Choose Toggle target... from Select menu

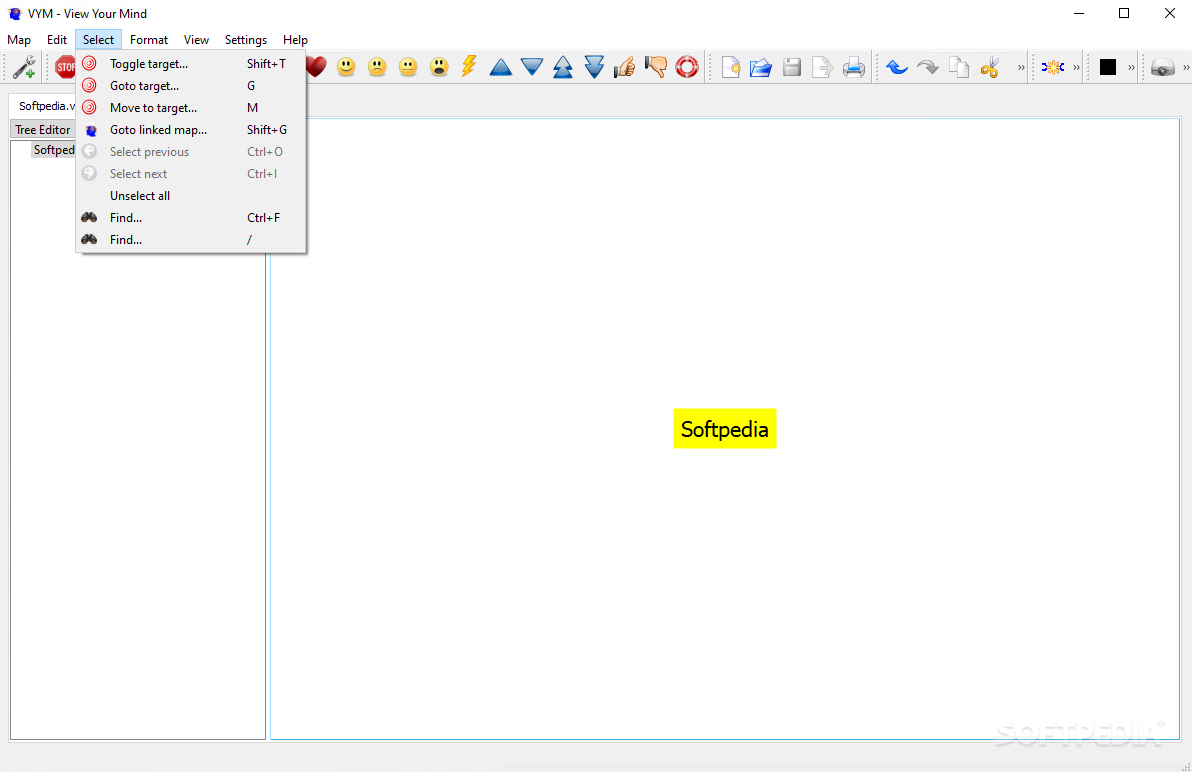[191, 64]
